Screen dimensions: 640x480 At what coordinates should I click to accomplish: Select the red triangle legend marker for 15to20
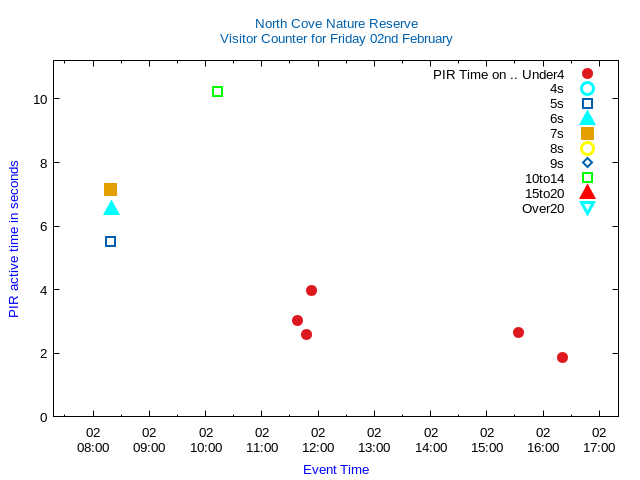tap(587, 192)
